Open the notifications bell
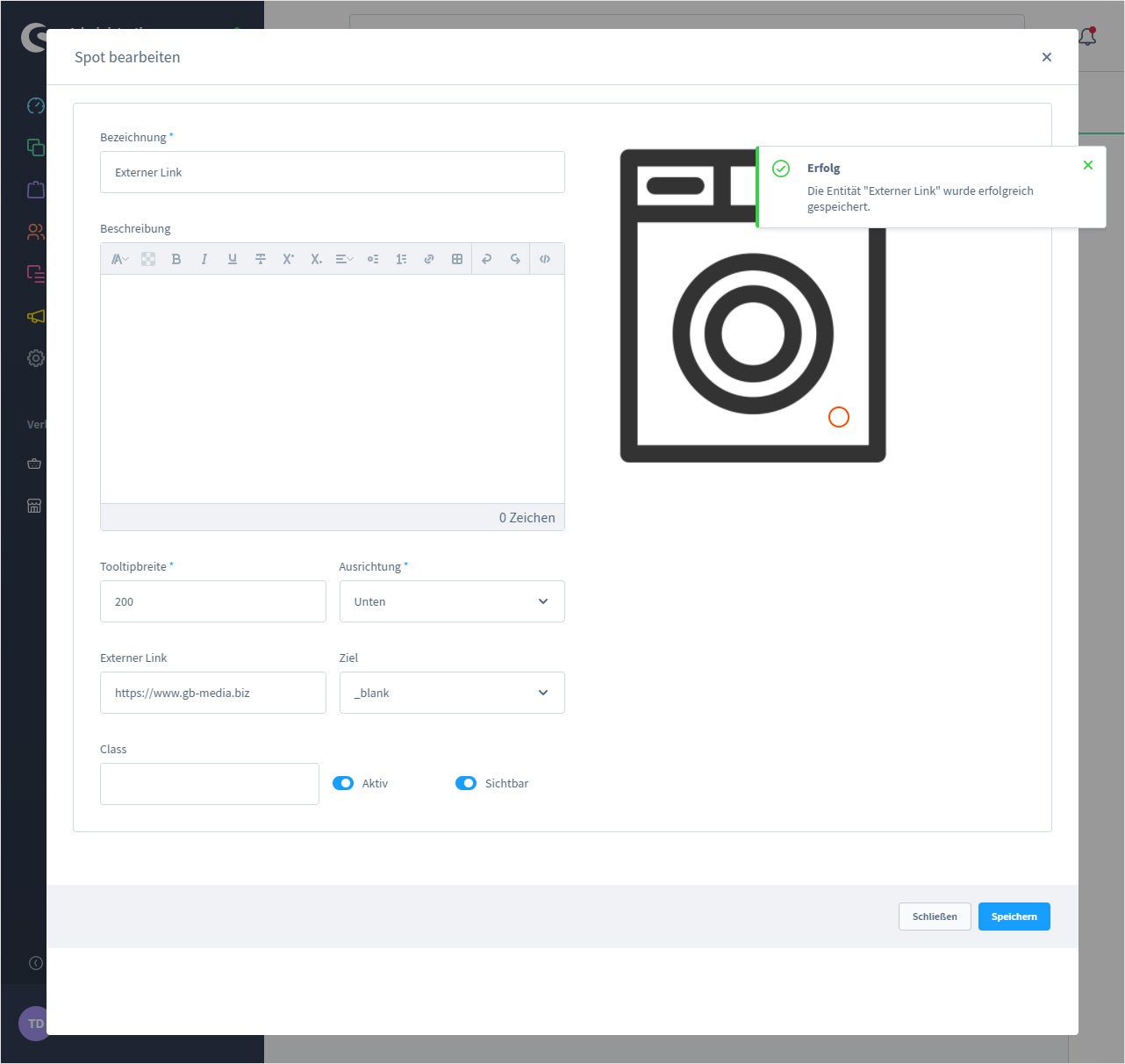The image size is (1125, 1064). pyautogui.click(x=1088, y=37)
